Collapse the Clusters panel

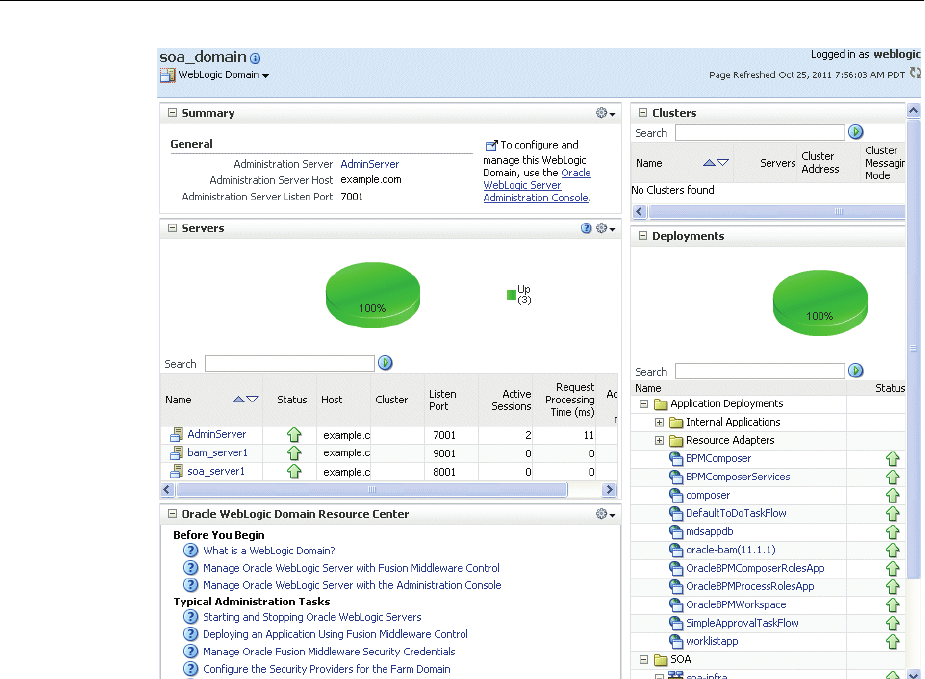pos(643,112)
